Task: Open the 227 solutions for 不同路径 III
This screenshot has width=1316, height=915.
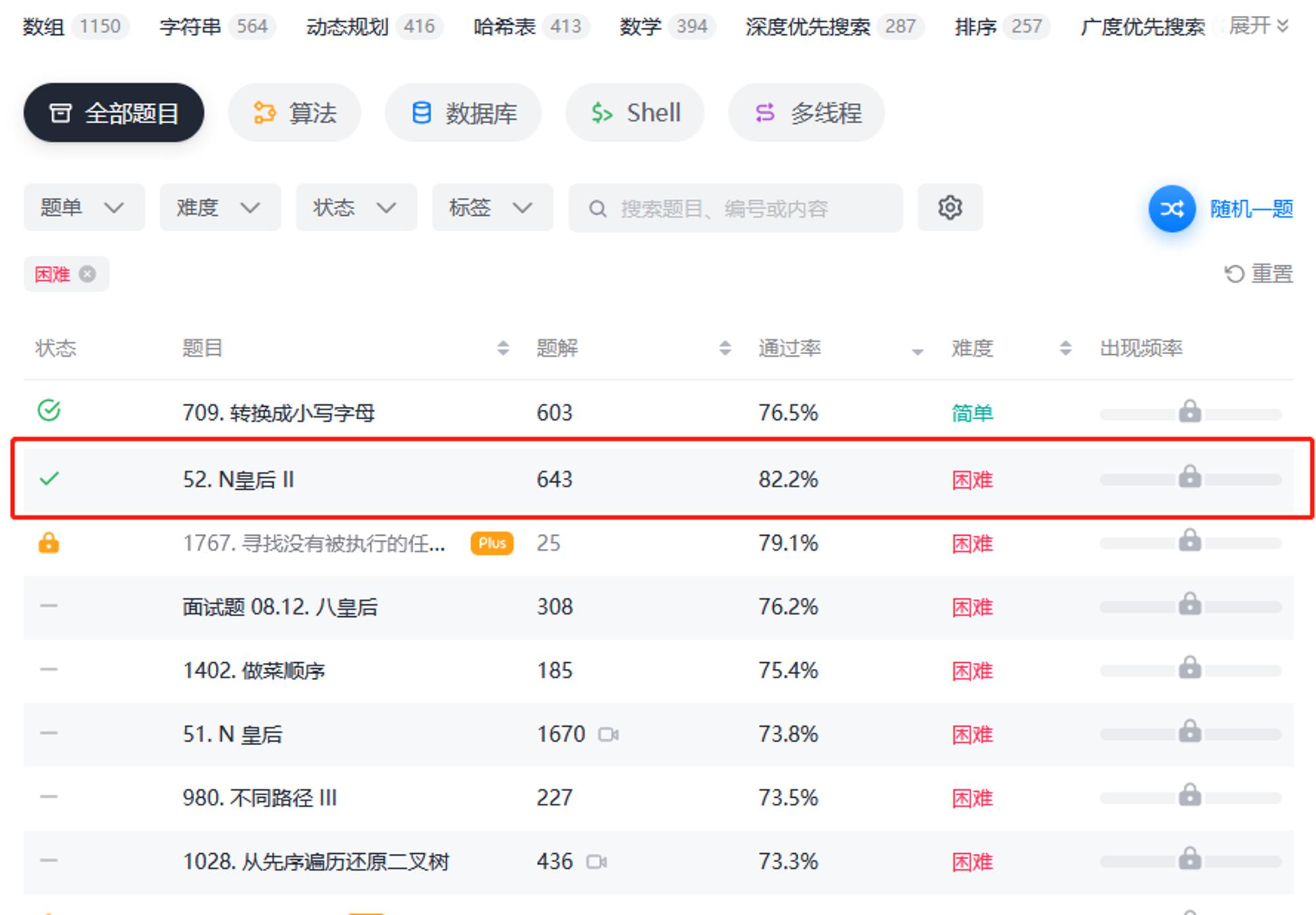Action: (555, 798)
